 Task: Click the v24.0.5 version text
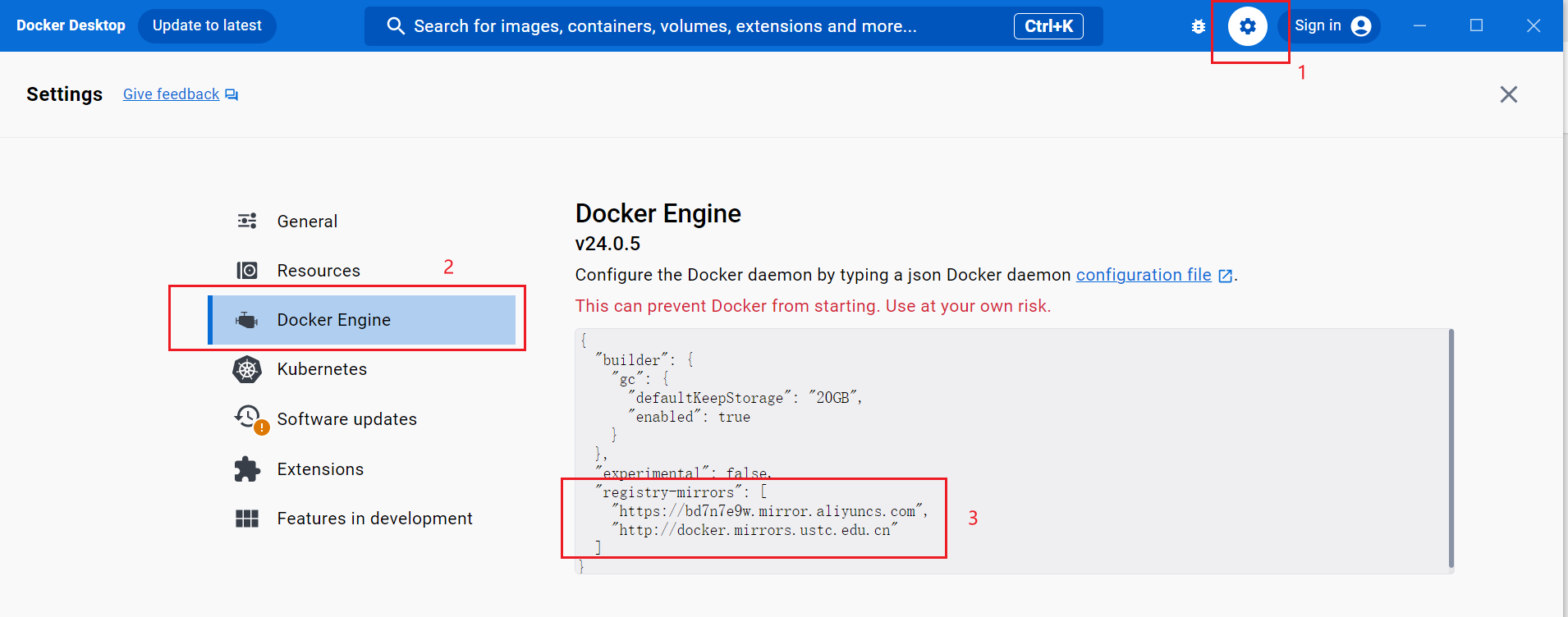[x=607, y=244]
